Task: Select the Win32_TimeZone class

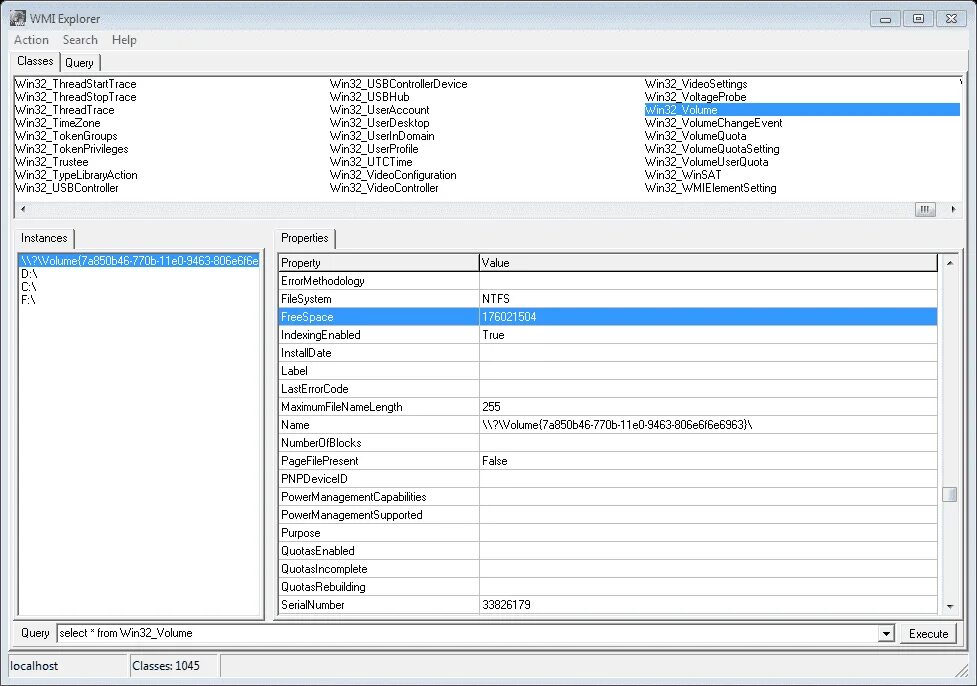Action: pyautogui.click(x=58, y=123)
